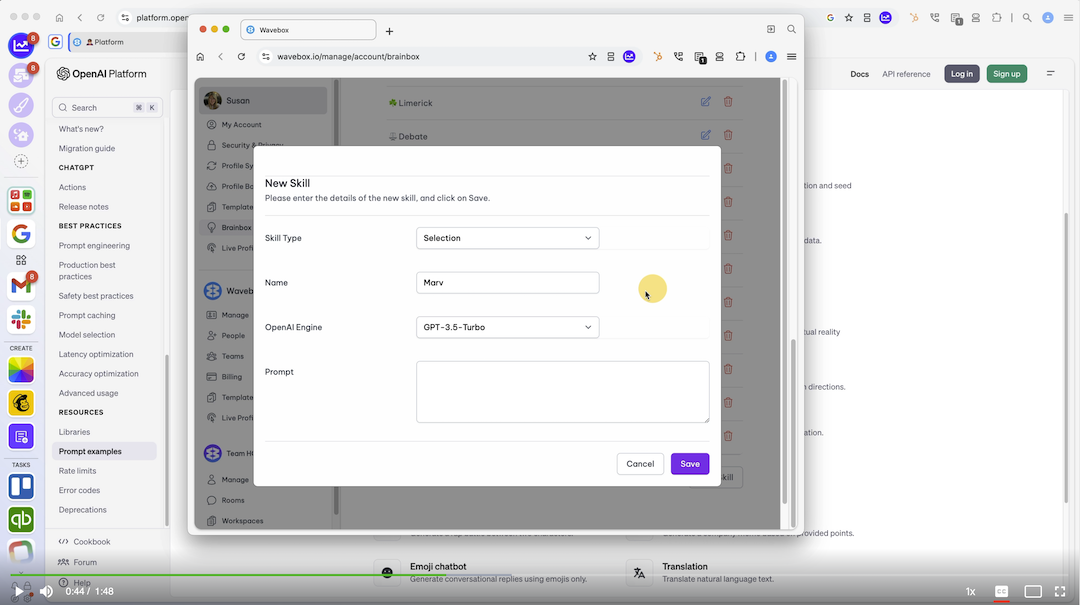Bookmark the Wavebox page with star icon

pos(592,57)
